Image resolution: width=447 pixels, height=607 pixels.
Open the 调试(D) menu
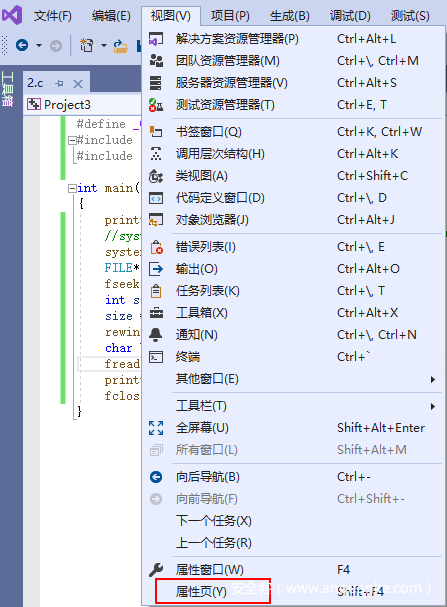coord(350,16)
